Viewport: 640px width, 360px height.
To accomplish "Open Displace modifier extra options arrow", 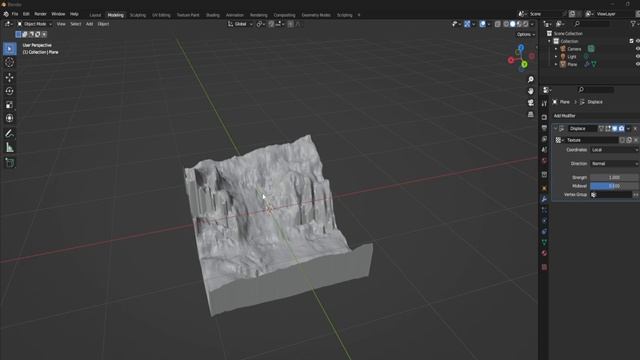I will coord(628,129).
